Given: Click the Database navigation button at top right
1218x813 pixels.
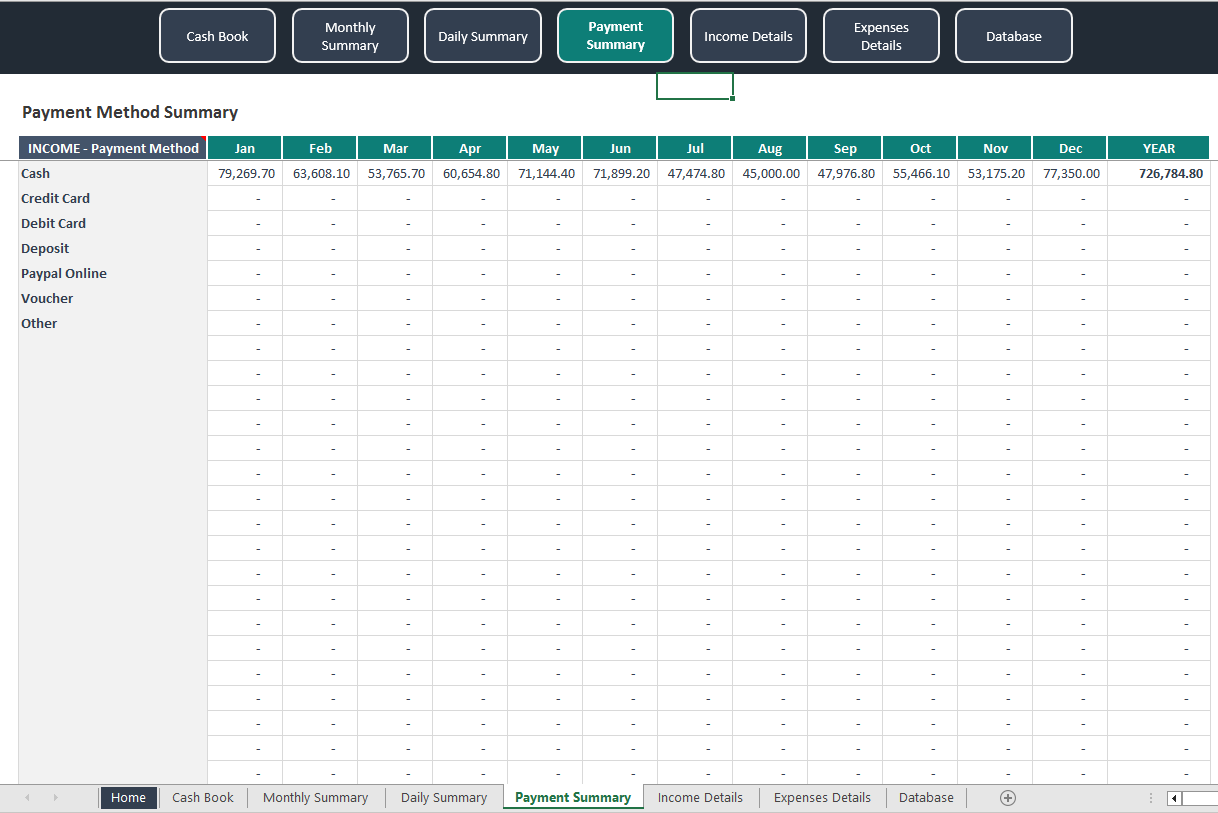Looking at the screenshot, I should coord(1013,35).
